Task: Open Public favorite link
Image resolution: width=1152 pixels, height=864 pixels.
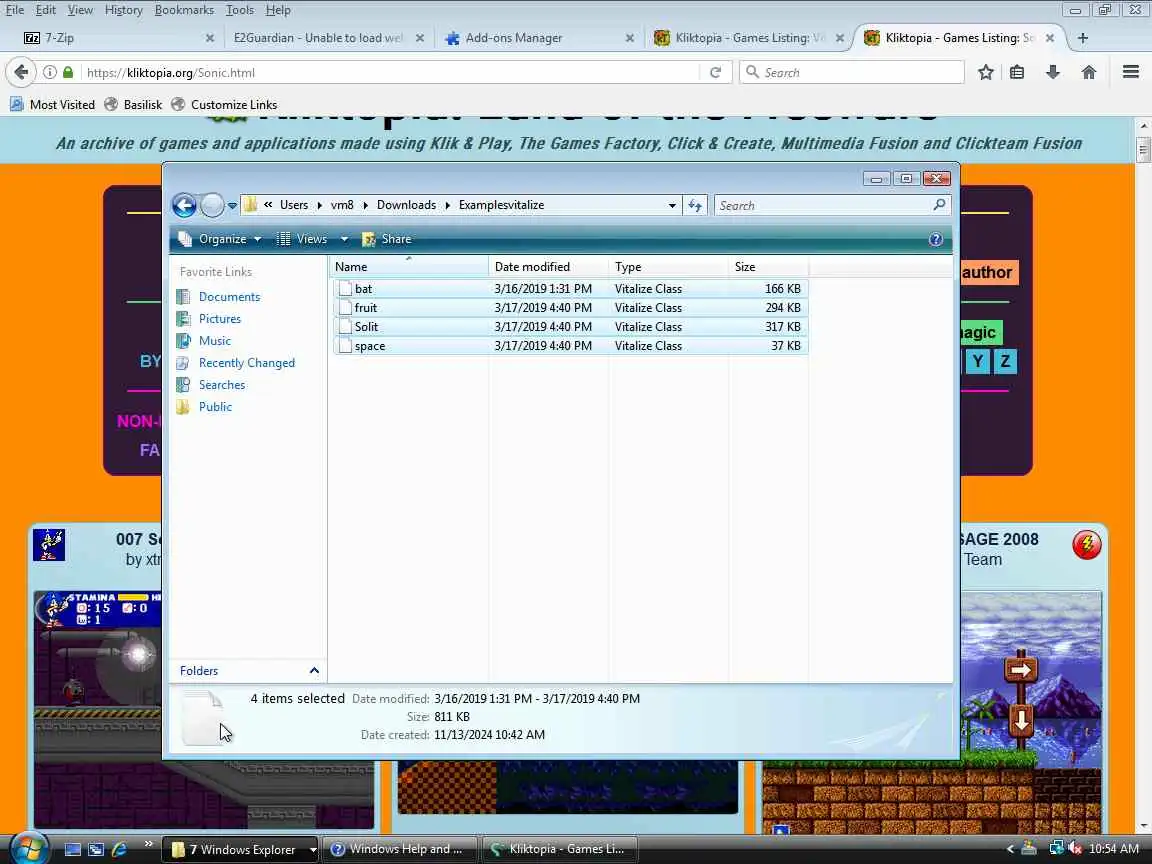Action: click(215, 407)
